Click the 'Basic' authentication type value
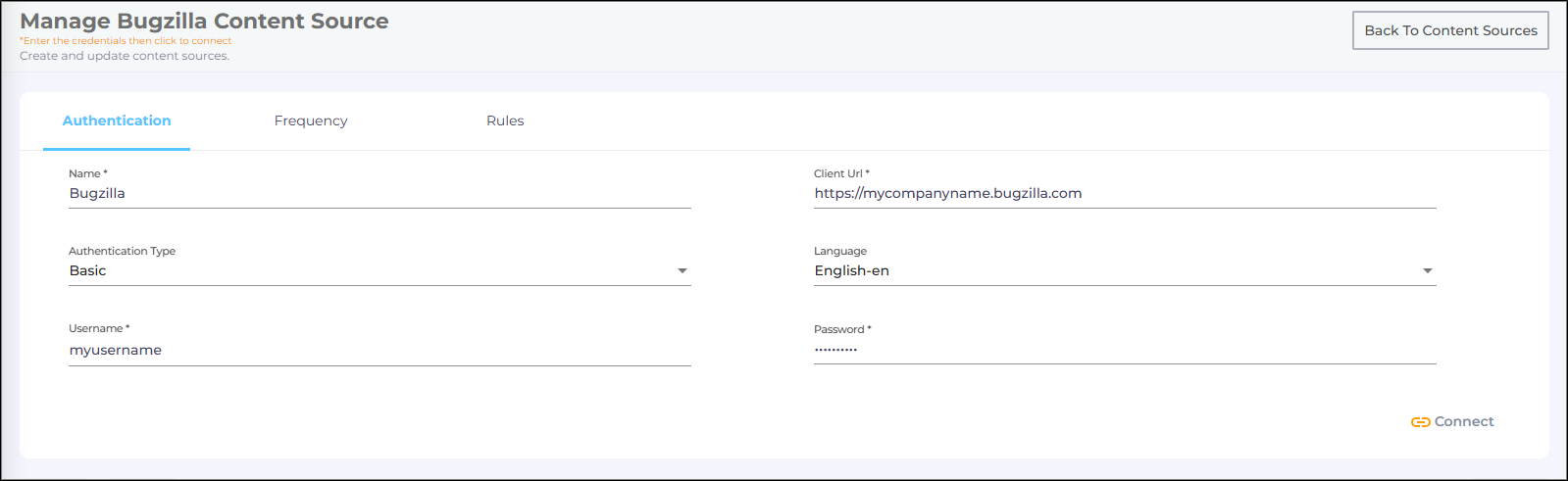 [88, 271]
